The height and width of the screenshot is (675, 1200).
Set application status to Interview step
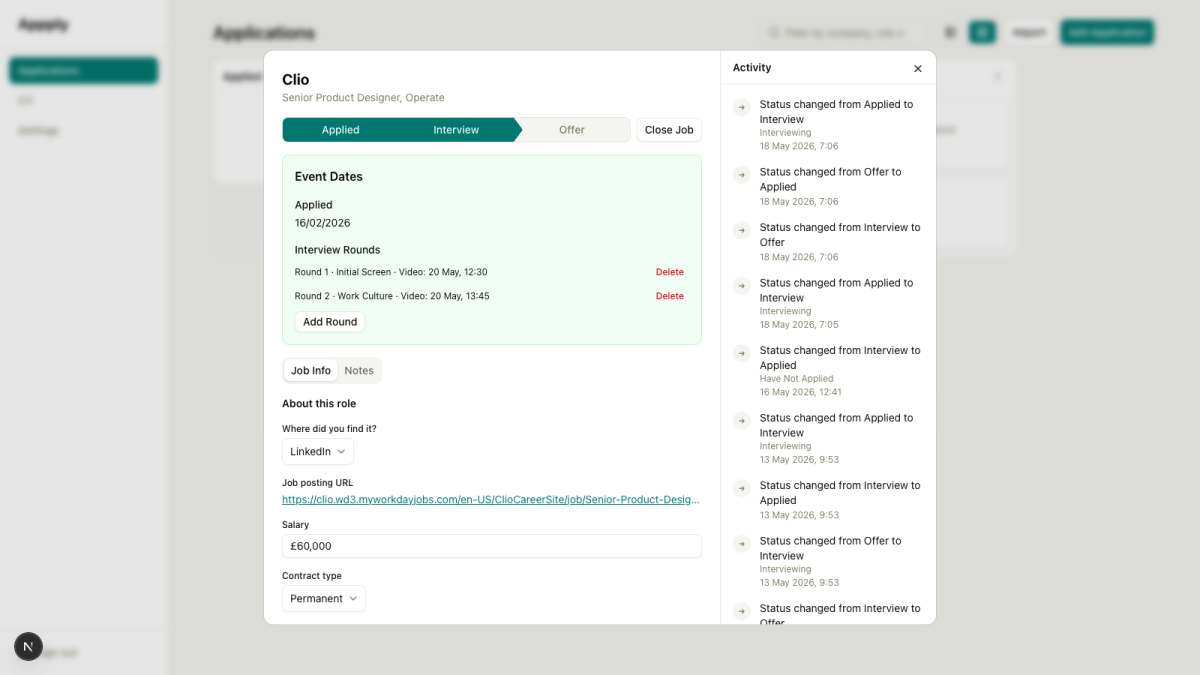tap(456, 130)
